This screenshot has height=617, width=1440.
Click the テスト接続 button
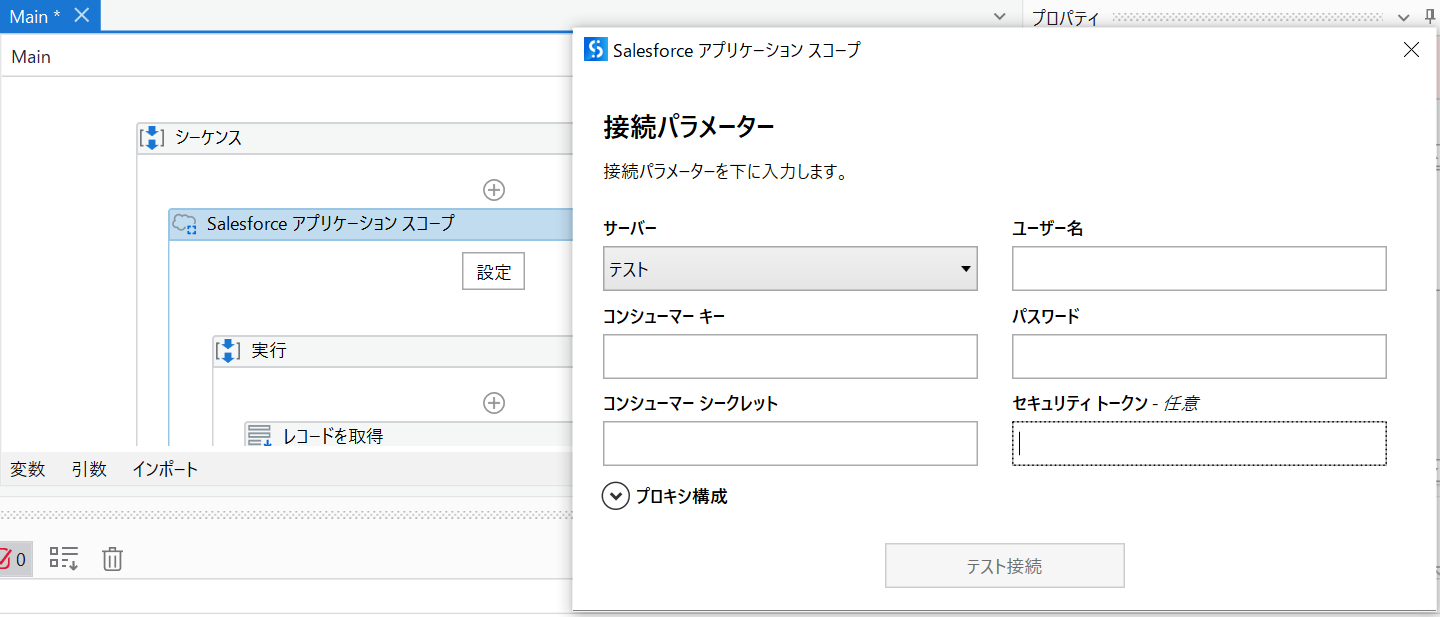[1004, 566]
